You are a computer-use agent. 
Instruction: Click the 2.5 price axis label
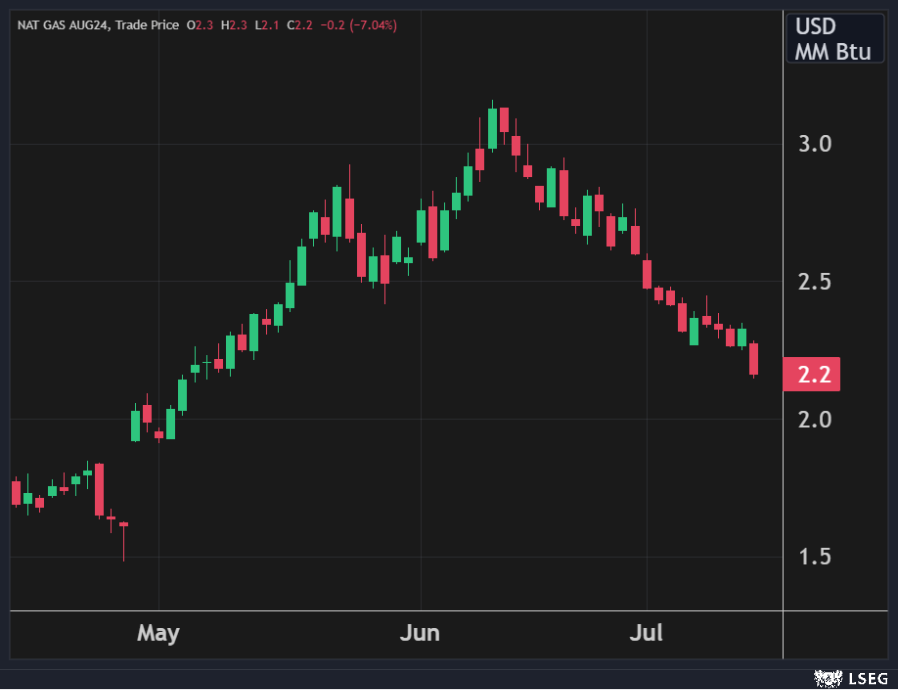816,281
